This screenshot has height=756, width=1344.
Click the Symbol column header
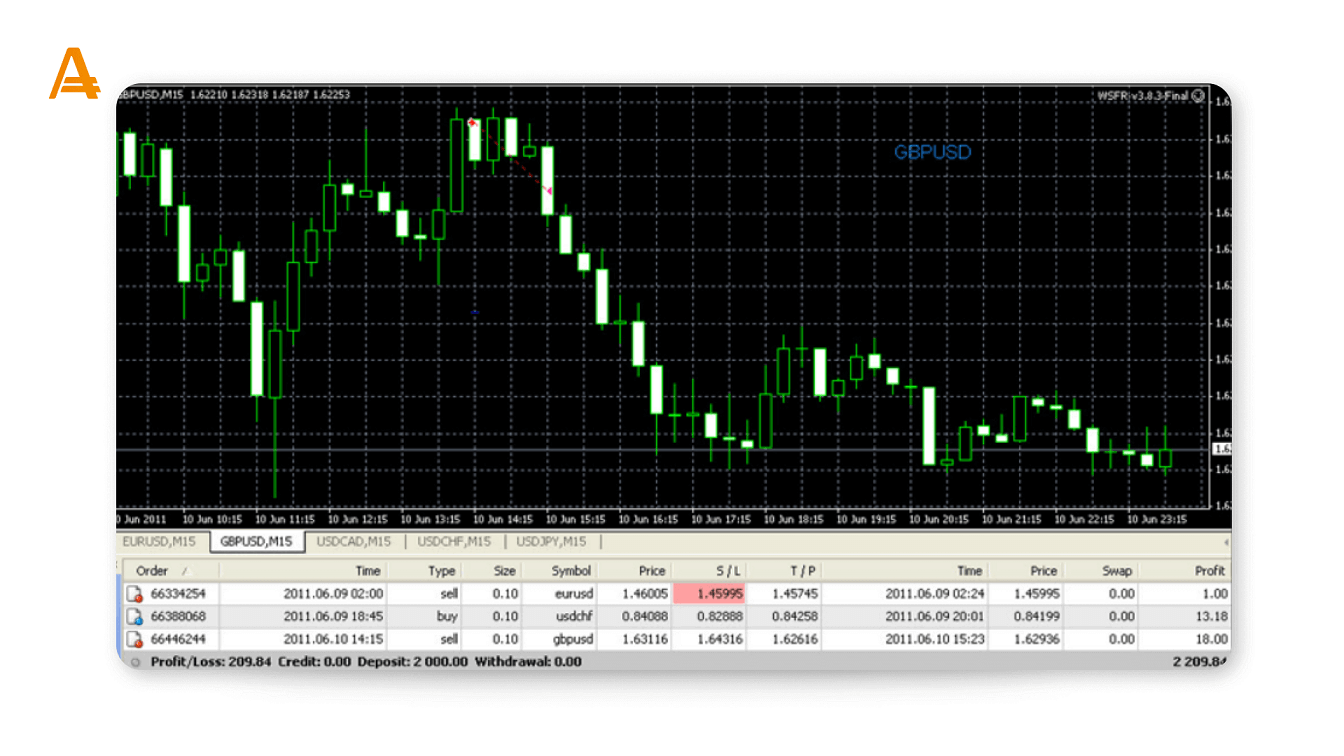pyautogui.click(x=571, y=571)
